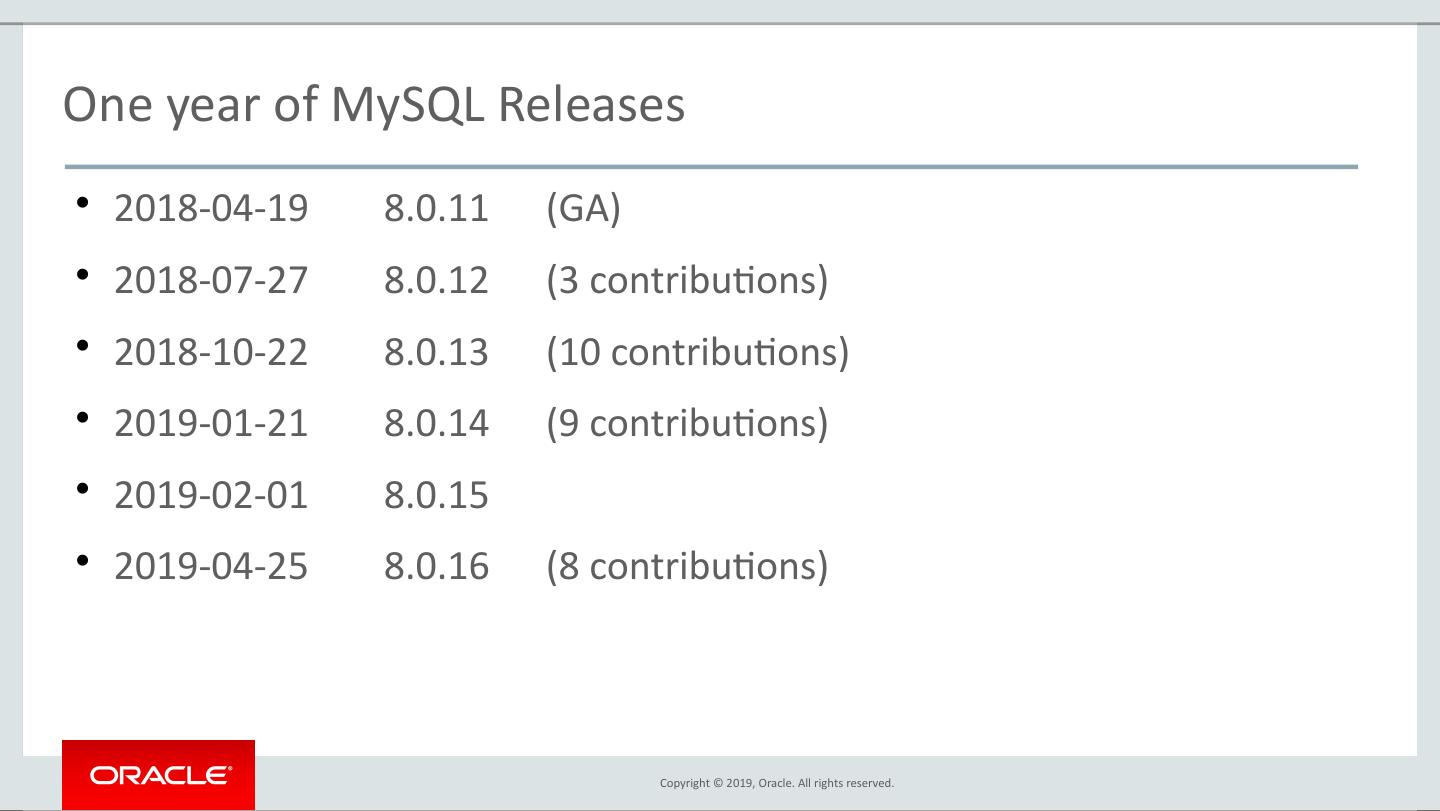Click version number 8.0.13

pos(436,353)
